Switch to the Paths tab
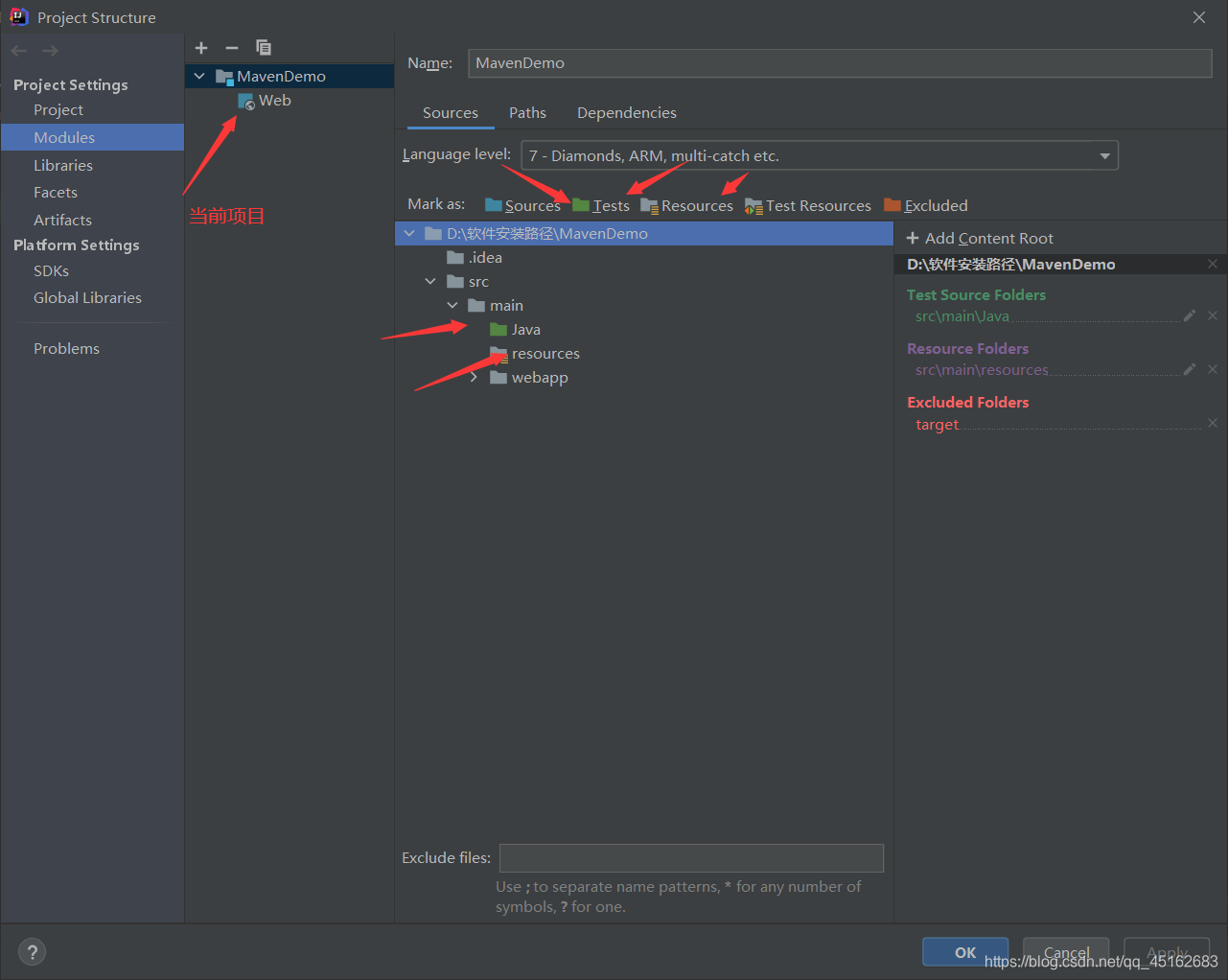Image resolution: width=1228 pixels, height=980 pixels. click(x=527, y=113)
